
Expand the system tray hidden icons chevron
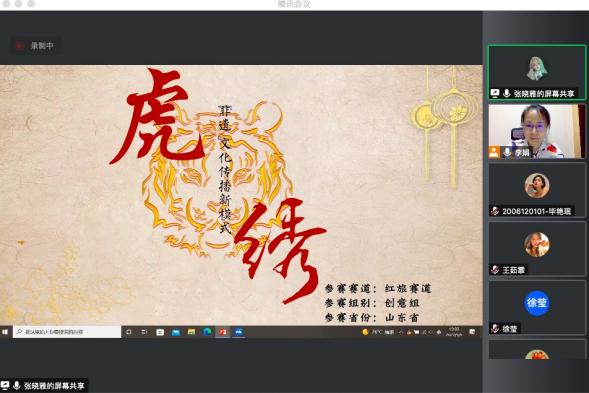(401, 332)
